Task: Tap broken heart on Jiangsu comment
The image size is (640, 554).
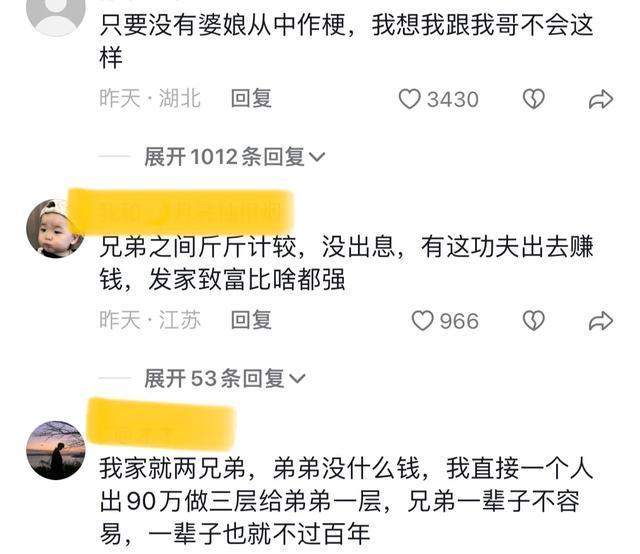Action: pos(533,320)
